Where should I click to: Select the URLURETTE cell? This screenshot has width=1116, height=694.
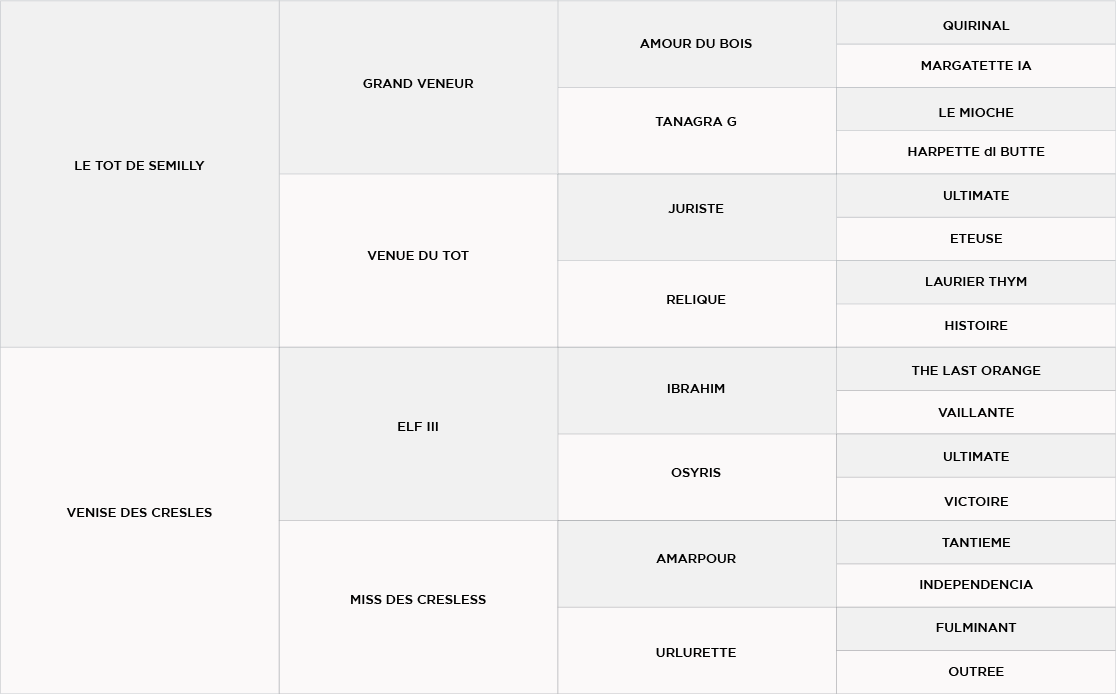[x=696, y=653]
